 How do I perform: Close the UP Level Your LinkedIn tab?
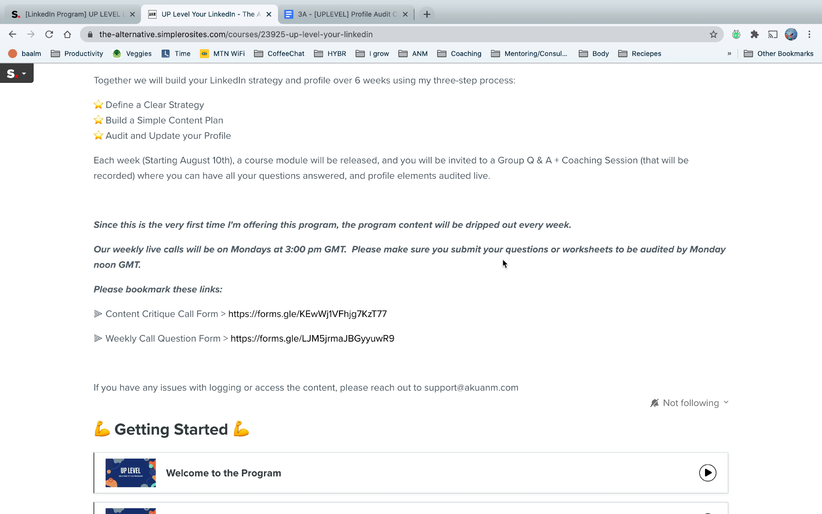pyautogui.click(x=268, y=14)
